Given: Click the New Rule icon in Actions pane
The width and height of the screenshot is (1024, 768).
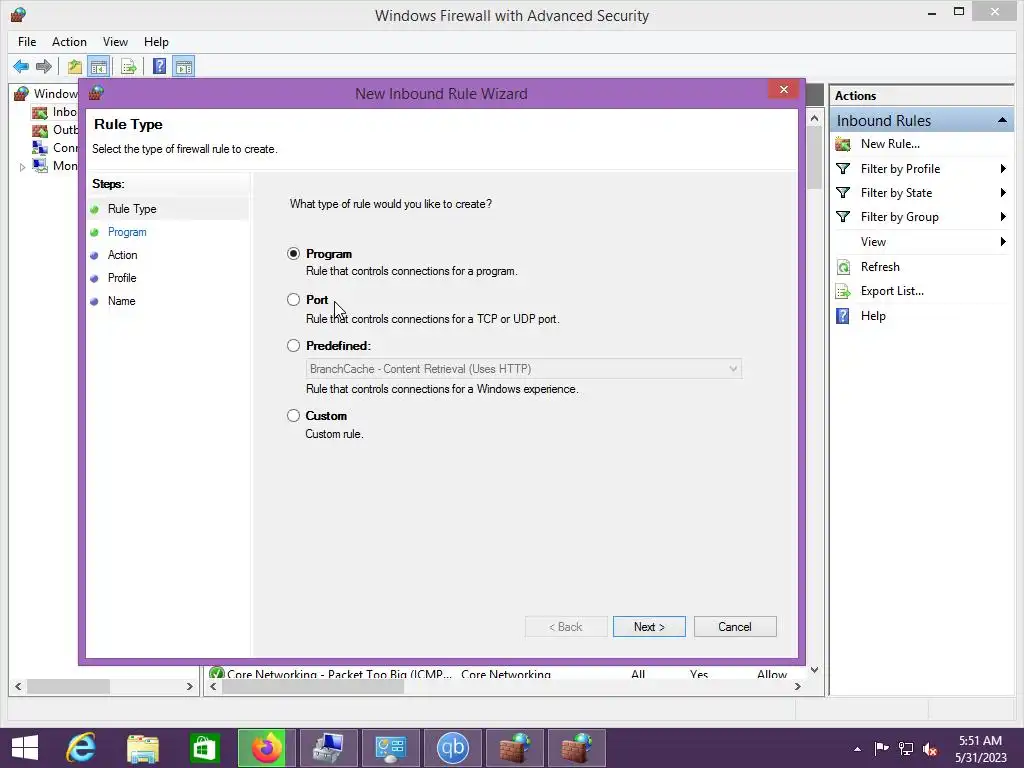Looking at the screenshot, I should tap(843, 144).
